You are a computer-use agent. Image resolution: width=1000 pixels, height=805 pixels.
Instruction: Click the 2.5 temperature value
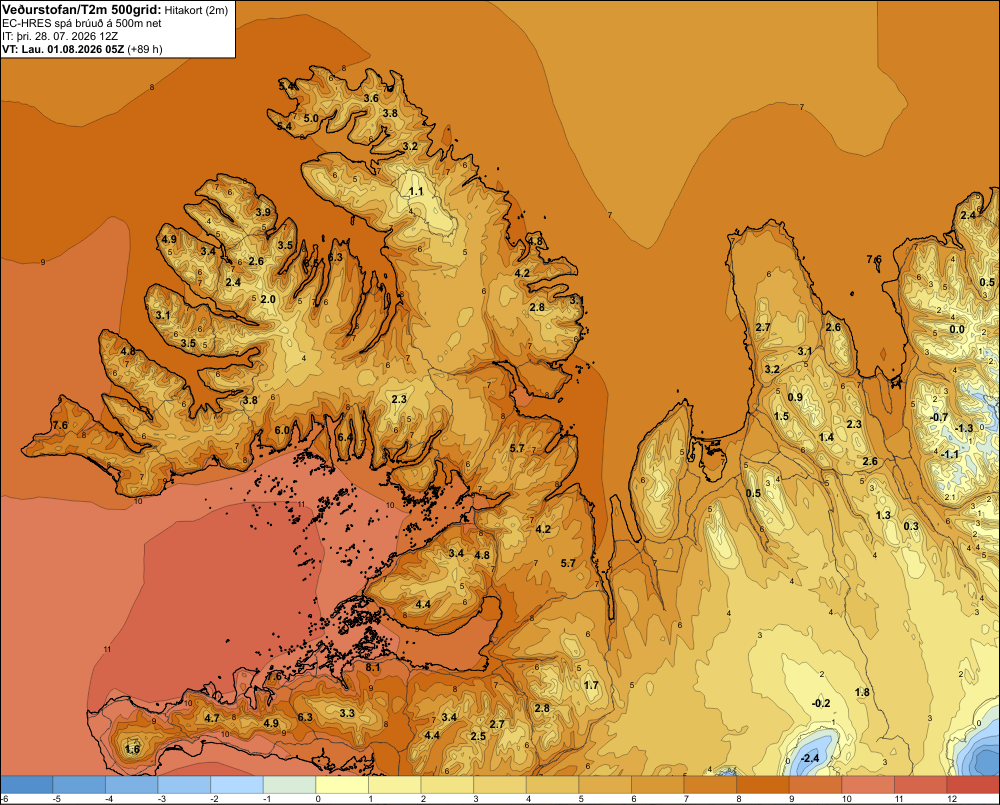478,735
